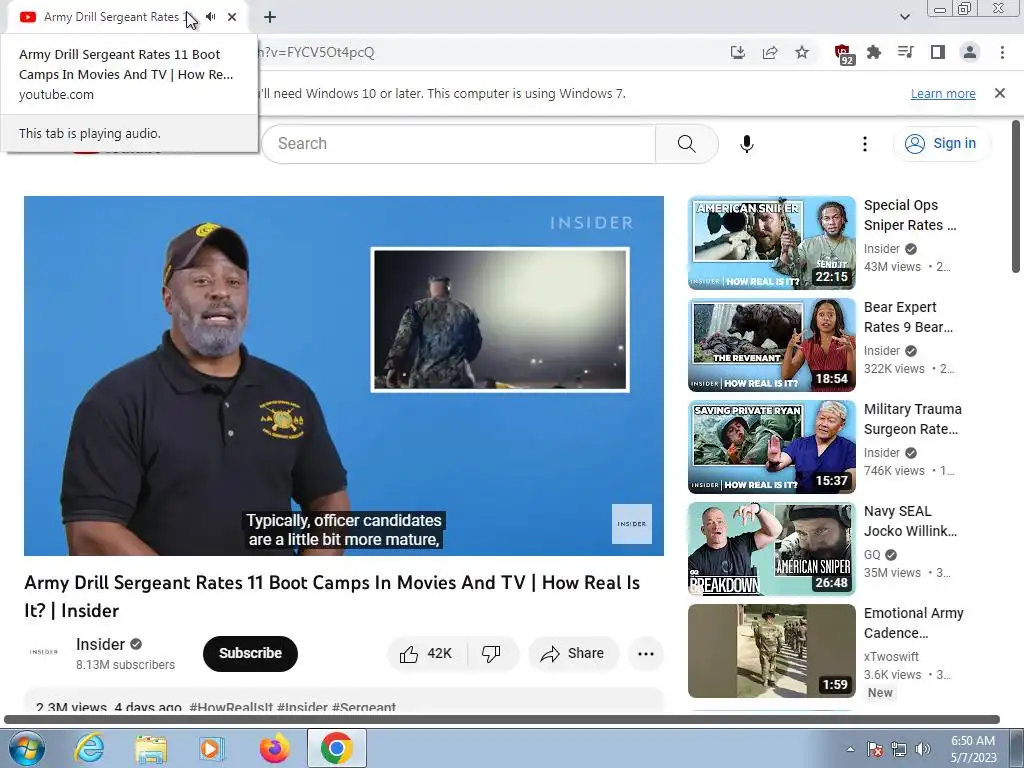1024x768 pixels.
Task: Launch Internet Explorer from taskbar
Action: point(89,748)
